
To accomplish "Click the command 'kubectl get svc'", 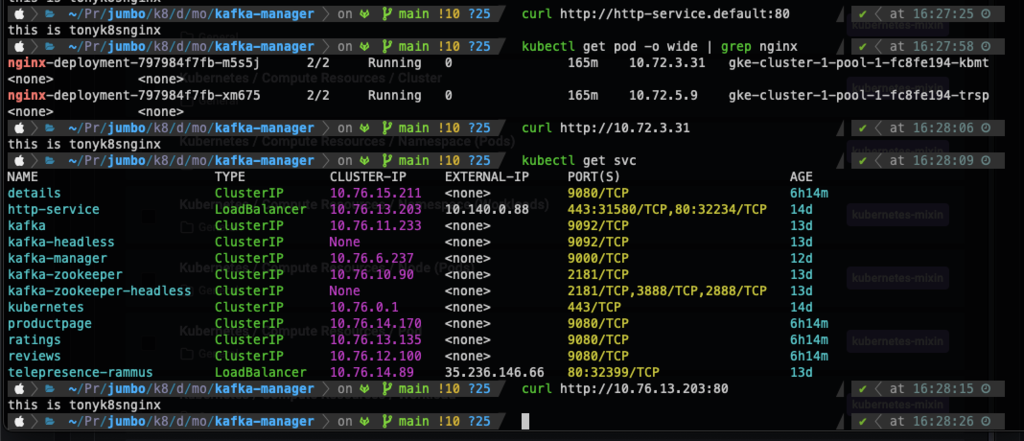I will pyautogui.click(x=579, y=160).
